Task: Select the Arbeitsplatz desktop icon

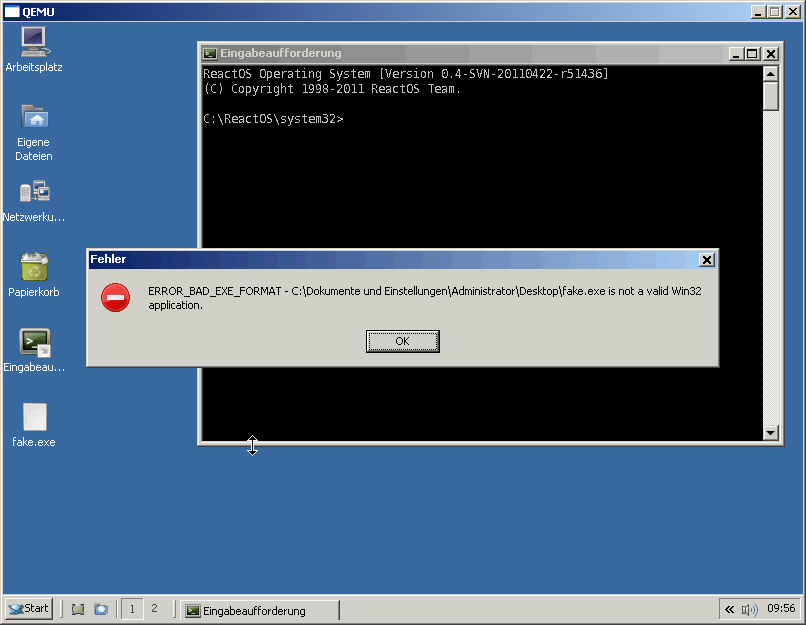Action: tap(34, 49)
